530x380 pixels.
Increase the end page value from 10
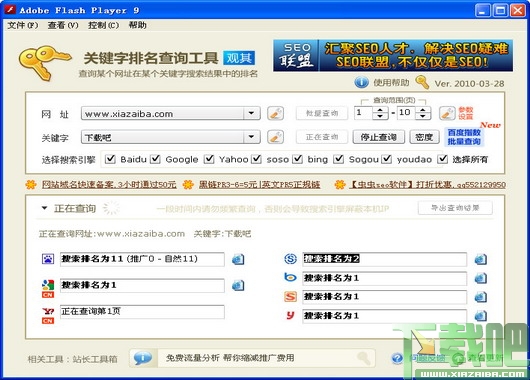(x=423, y=110)
